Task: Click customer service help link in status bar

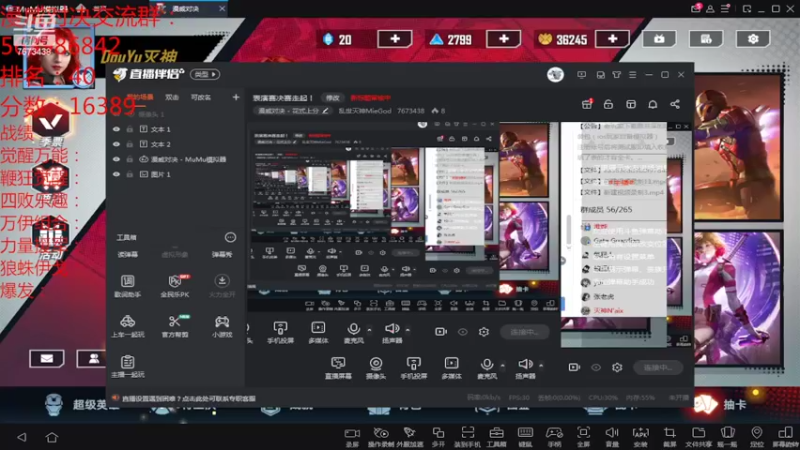Action: coord(188,398)
